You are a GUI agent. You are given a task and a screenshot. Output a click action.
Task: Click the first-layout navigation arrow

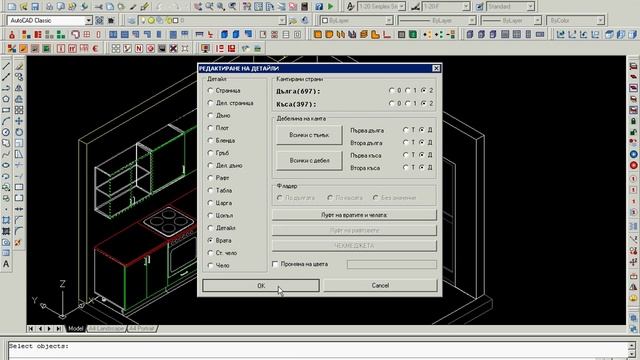pos(31,329)
